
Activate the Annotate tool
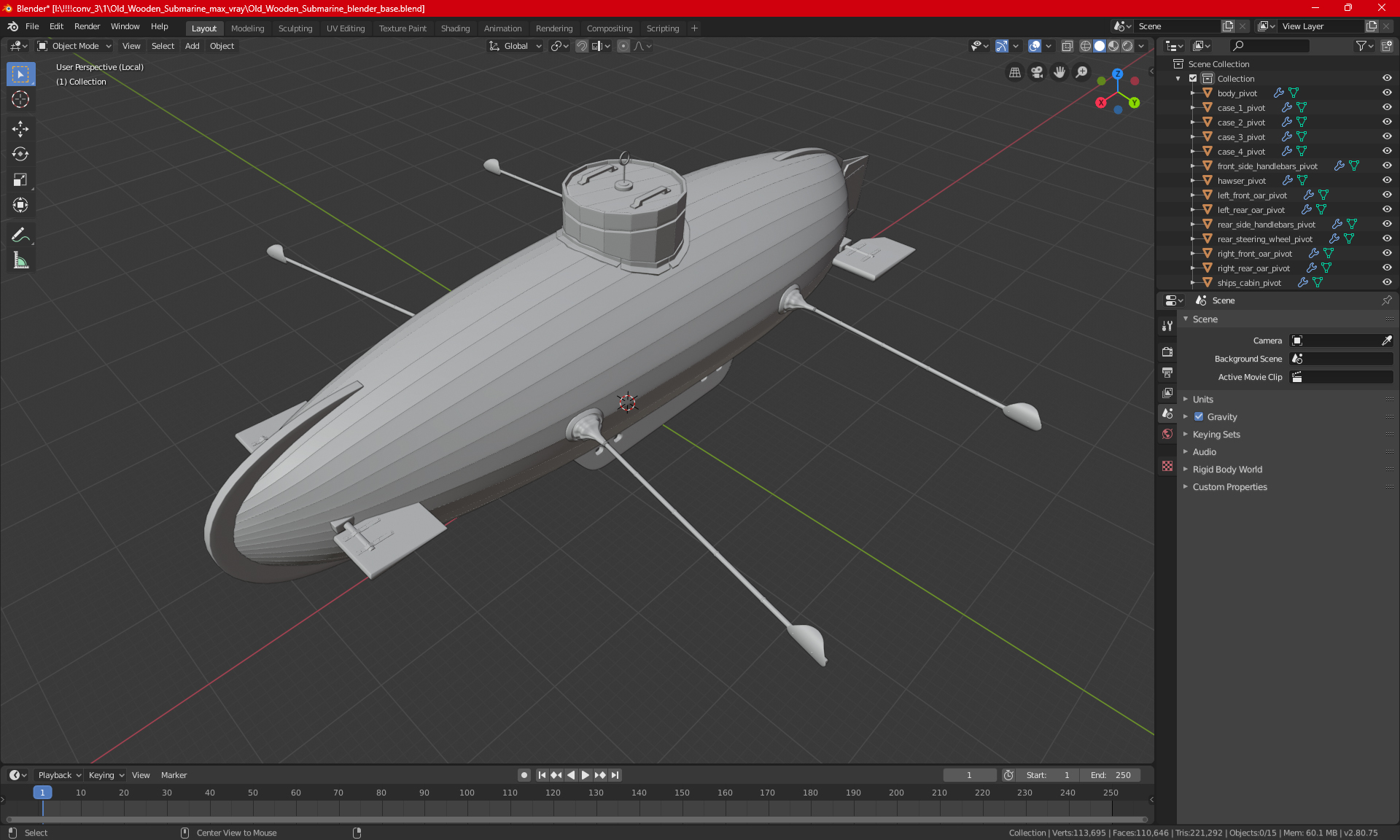pyautogui.click(x=20, y=235)
